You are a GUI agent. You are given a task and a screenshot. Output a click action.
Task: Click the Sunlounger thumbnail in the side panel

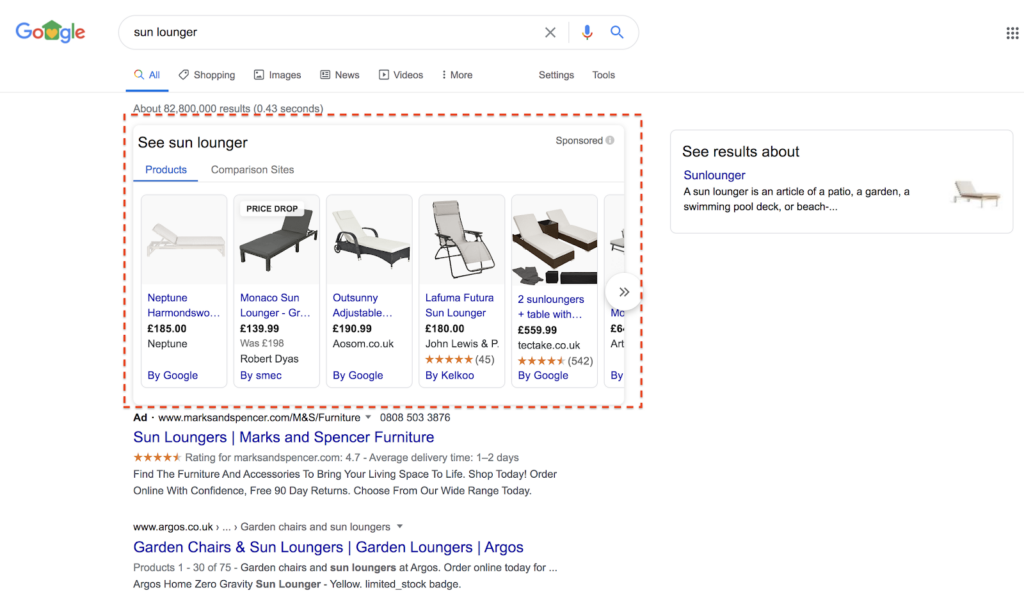click(x=976, y=192)
